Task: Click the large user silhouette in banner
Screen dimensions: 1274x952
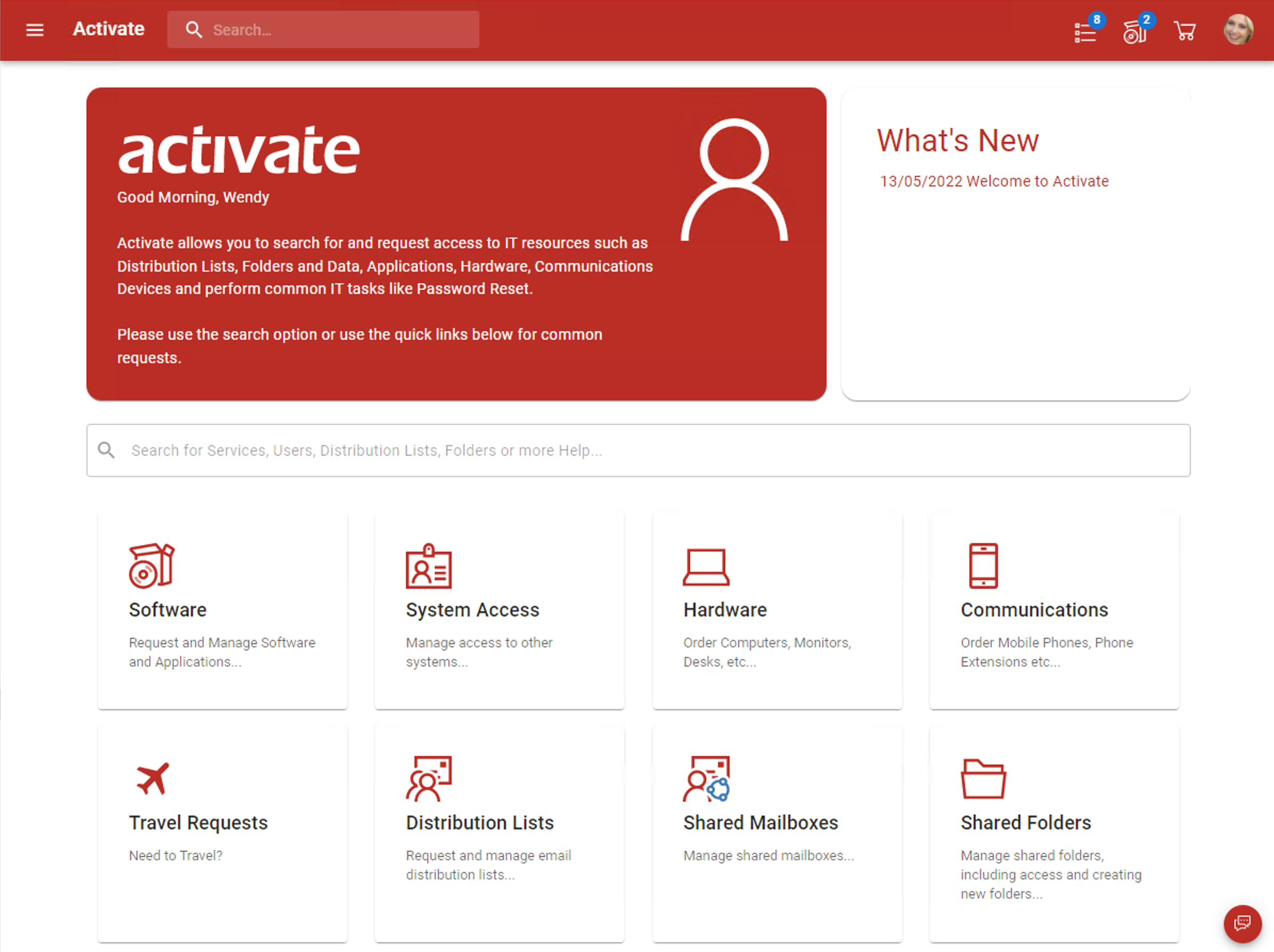Action: 734,179
